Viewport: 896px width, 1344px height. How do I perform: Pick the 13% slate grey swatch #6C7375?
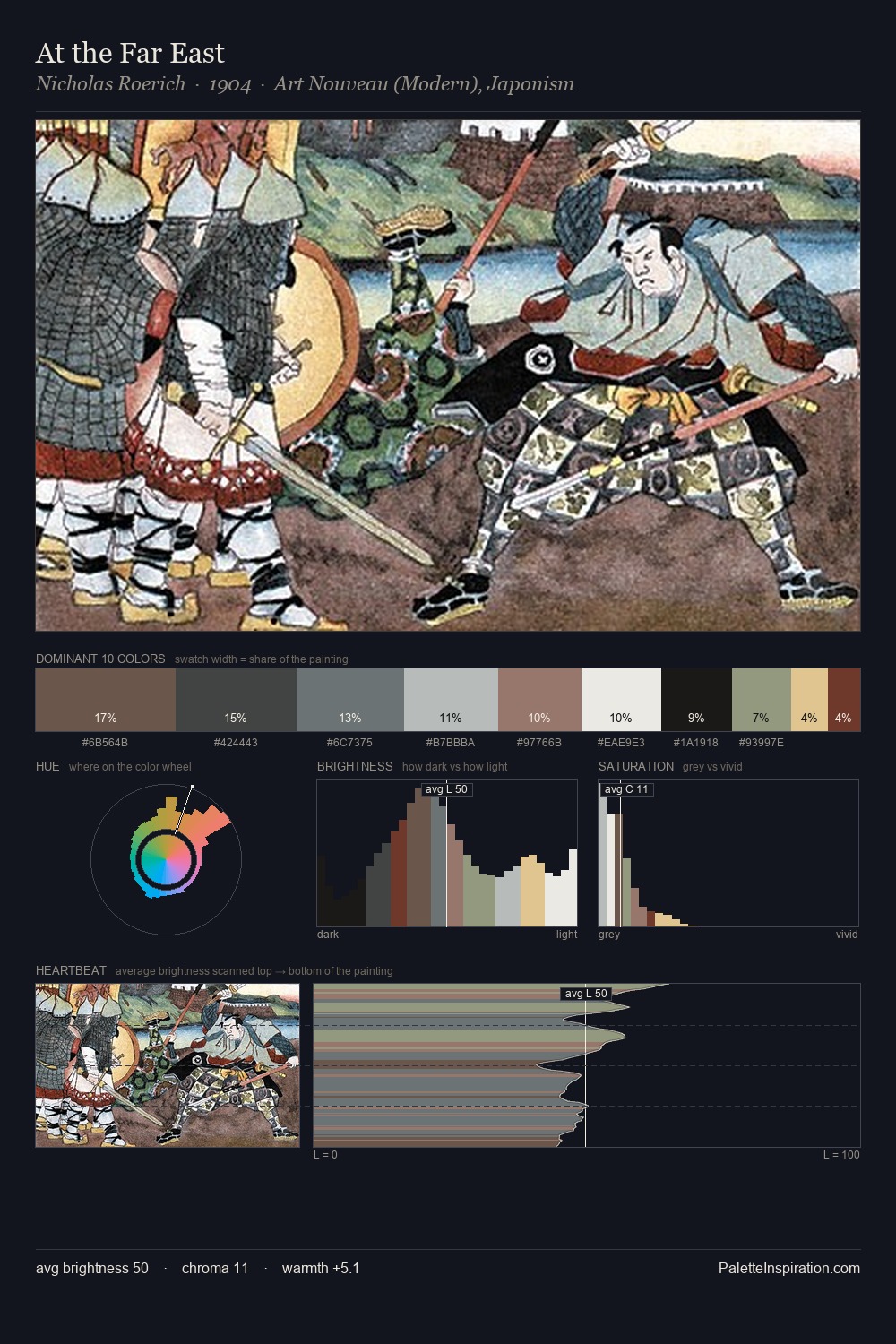[x=350, y=700]
